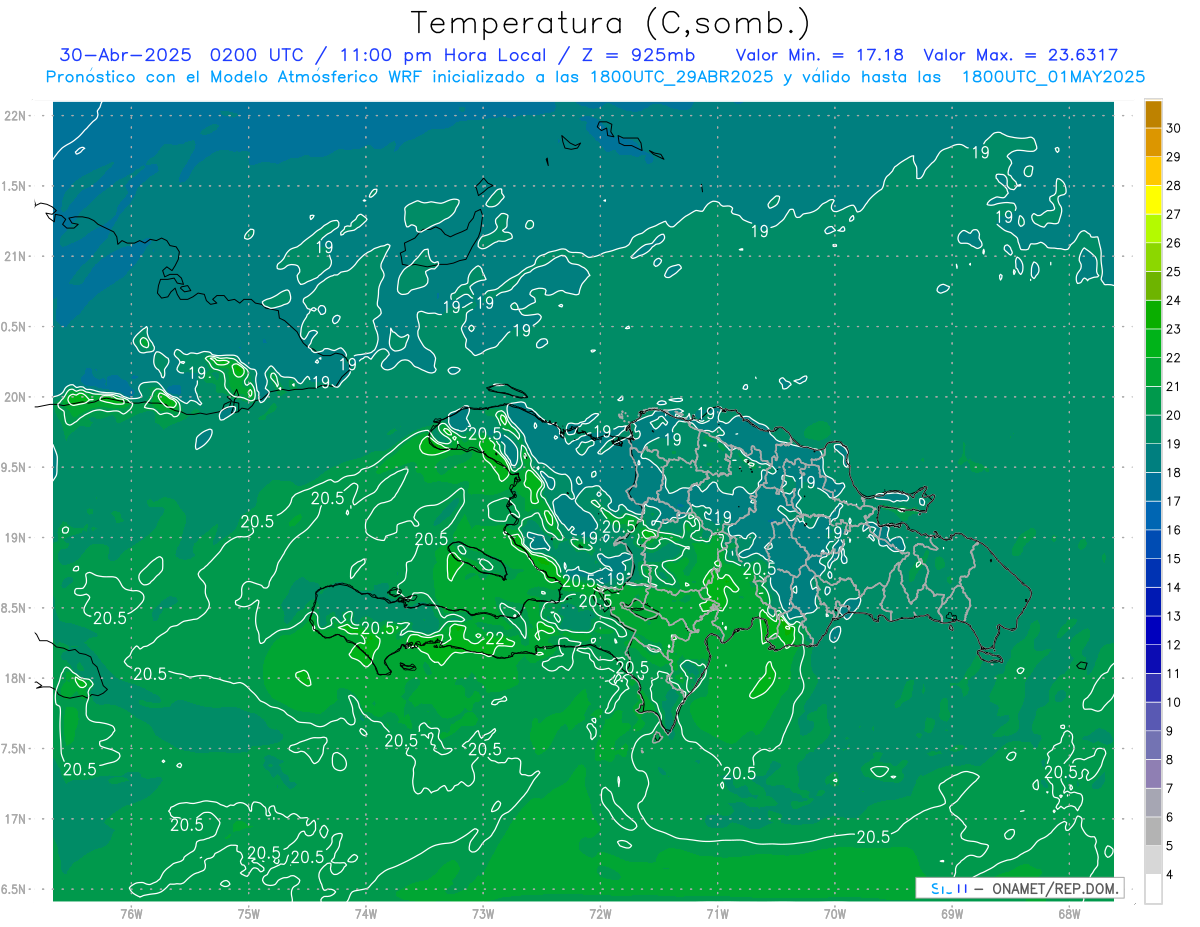1200x927 pixels.
Task: Click the '68W' longitude axis label
Action: coord(1069,914)
